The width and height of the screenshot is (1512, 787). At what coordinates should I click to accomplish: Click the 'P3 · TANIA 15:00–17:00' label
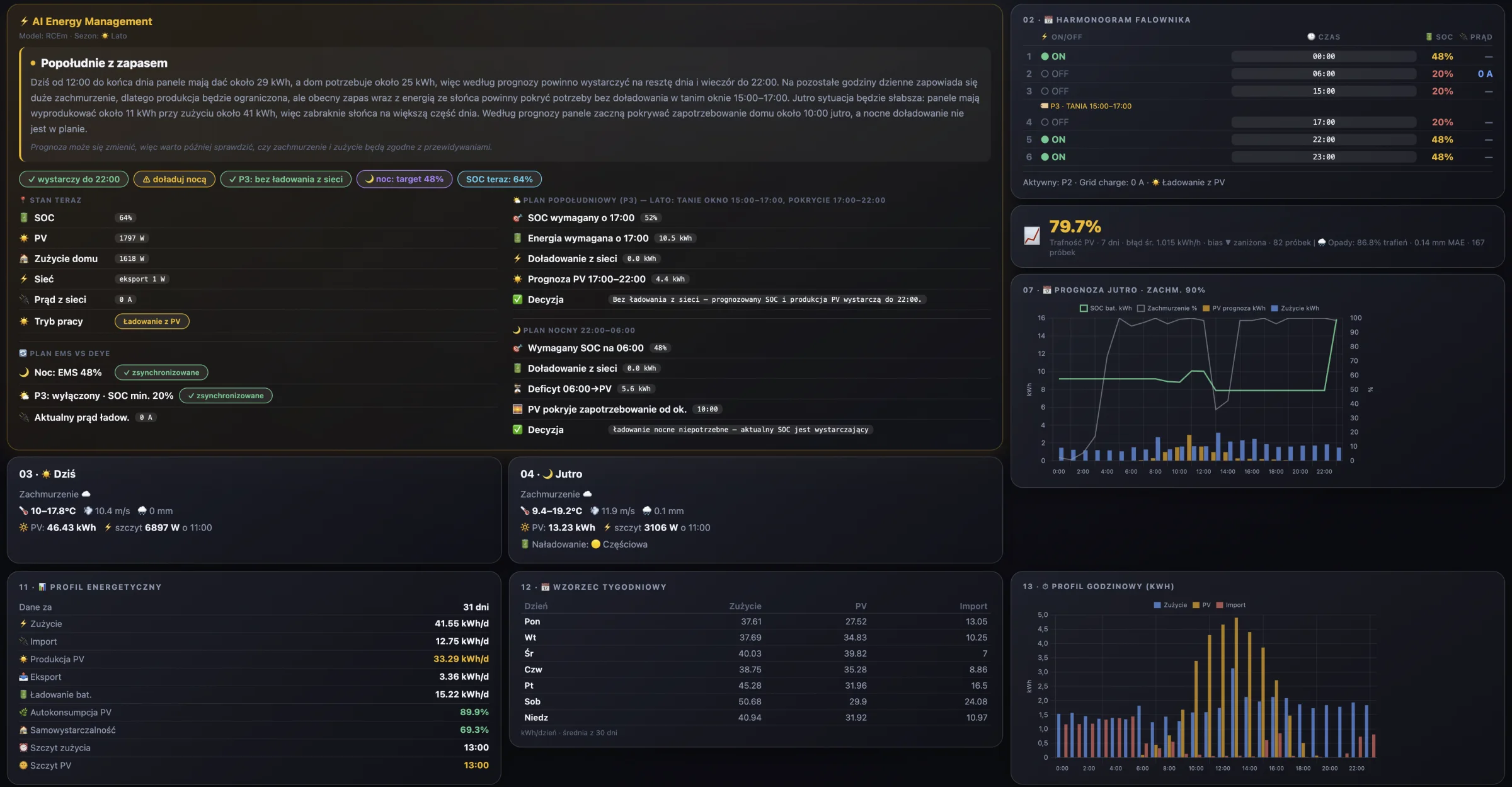(1086, 106)
